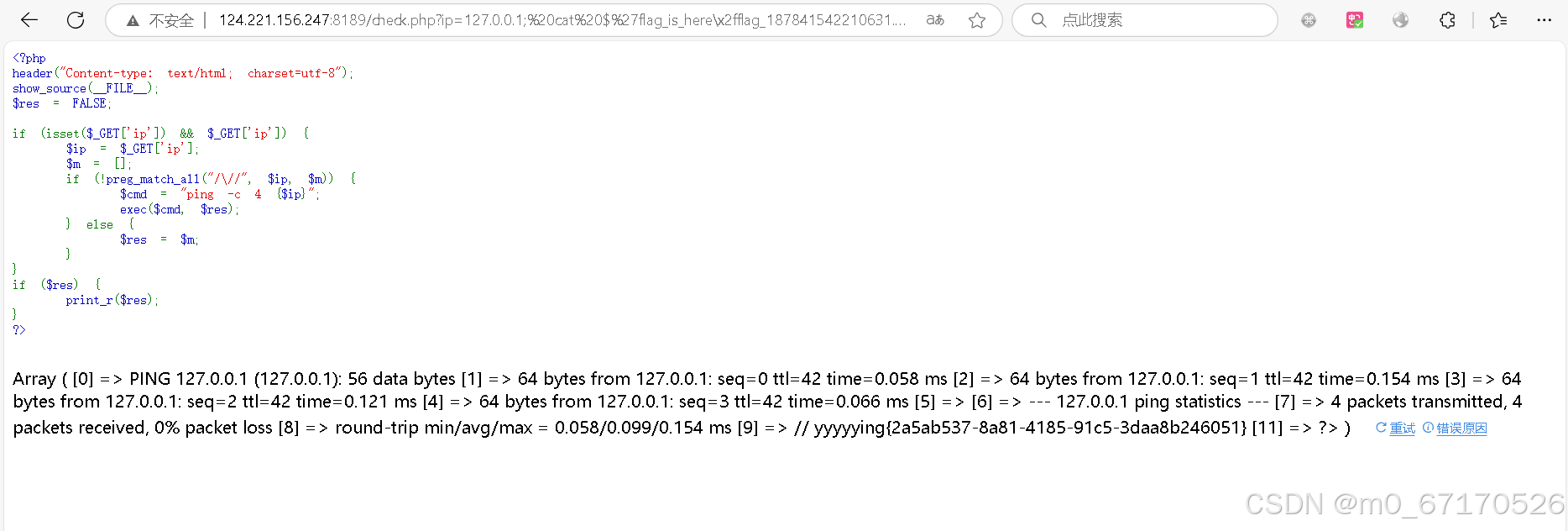
Task: Click the grey command-key extension icon
Action: click(x=1308, y=19)
